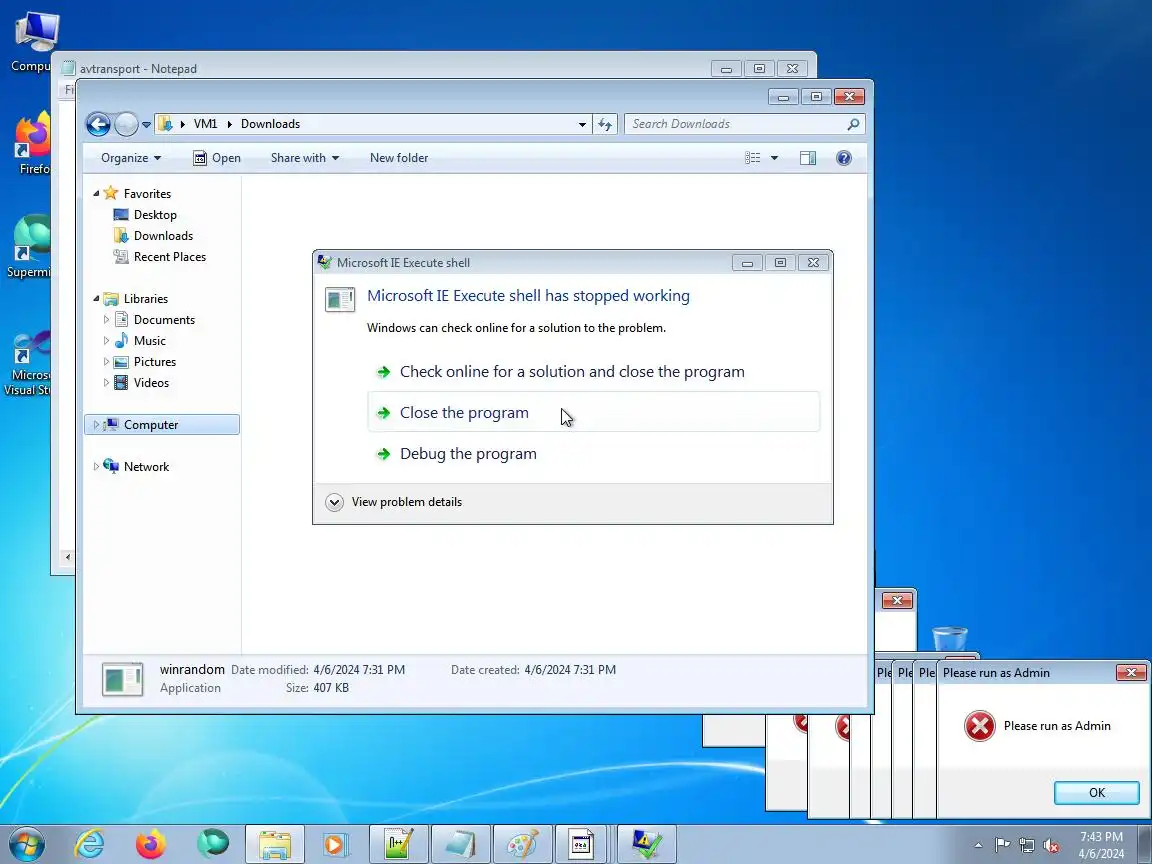Toggle the preview pane icon
Screen dimensions: 1152x864
[x=808, y=158]
